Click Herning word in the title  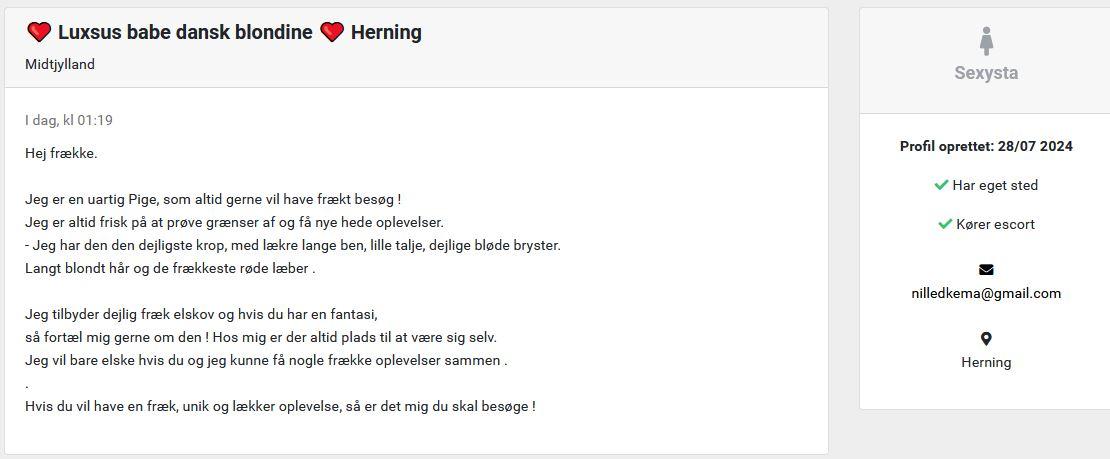386,33
